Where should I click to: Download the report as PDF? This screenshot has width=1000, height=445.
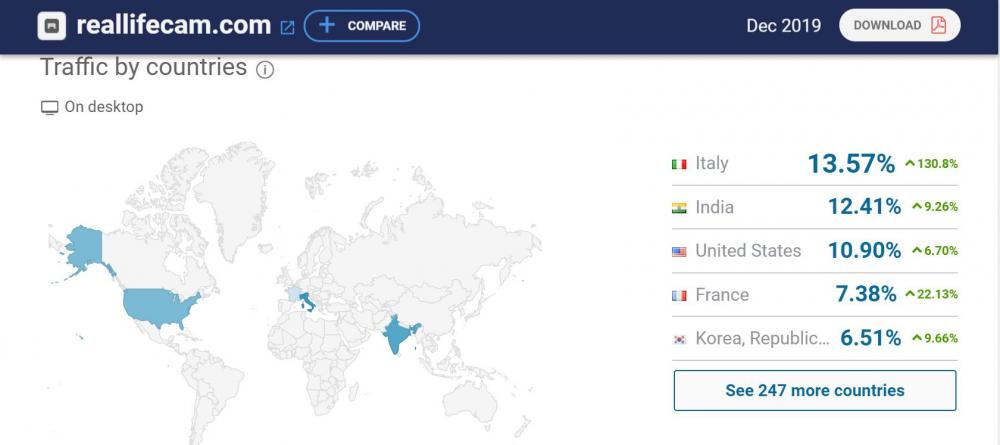(x=899, y=26)
